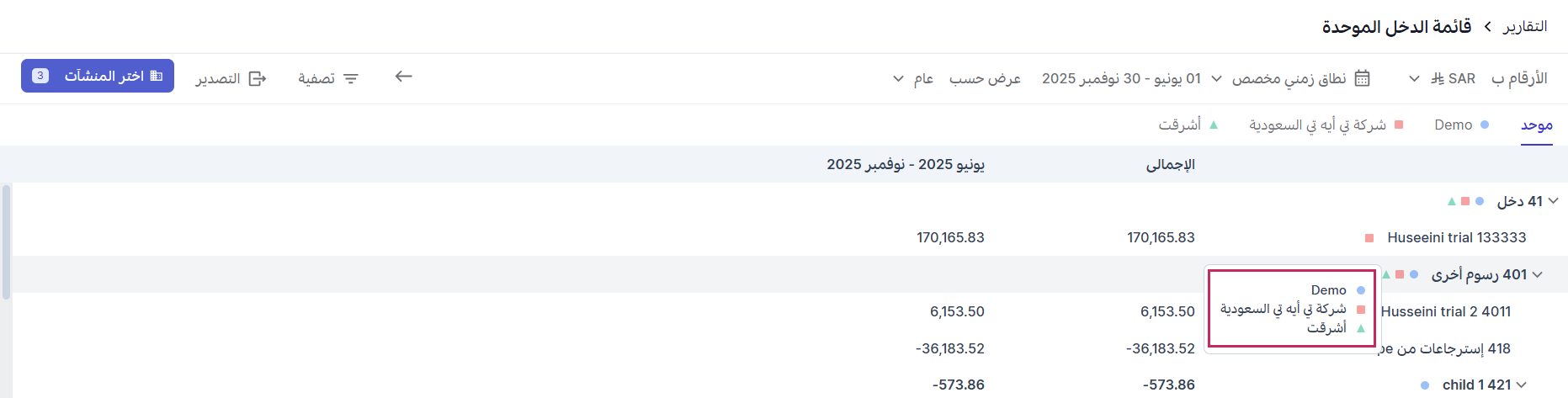The height and width of the screenshot is (398, 1568).
Task: Click the export arrow icon
Action: (x=258, y=78)
